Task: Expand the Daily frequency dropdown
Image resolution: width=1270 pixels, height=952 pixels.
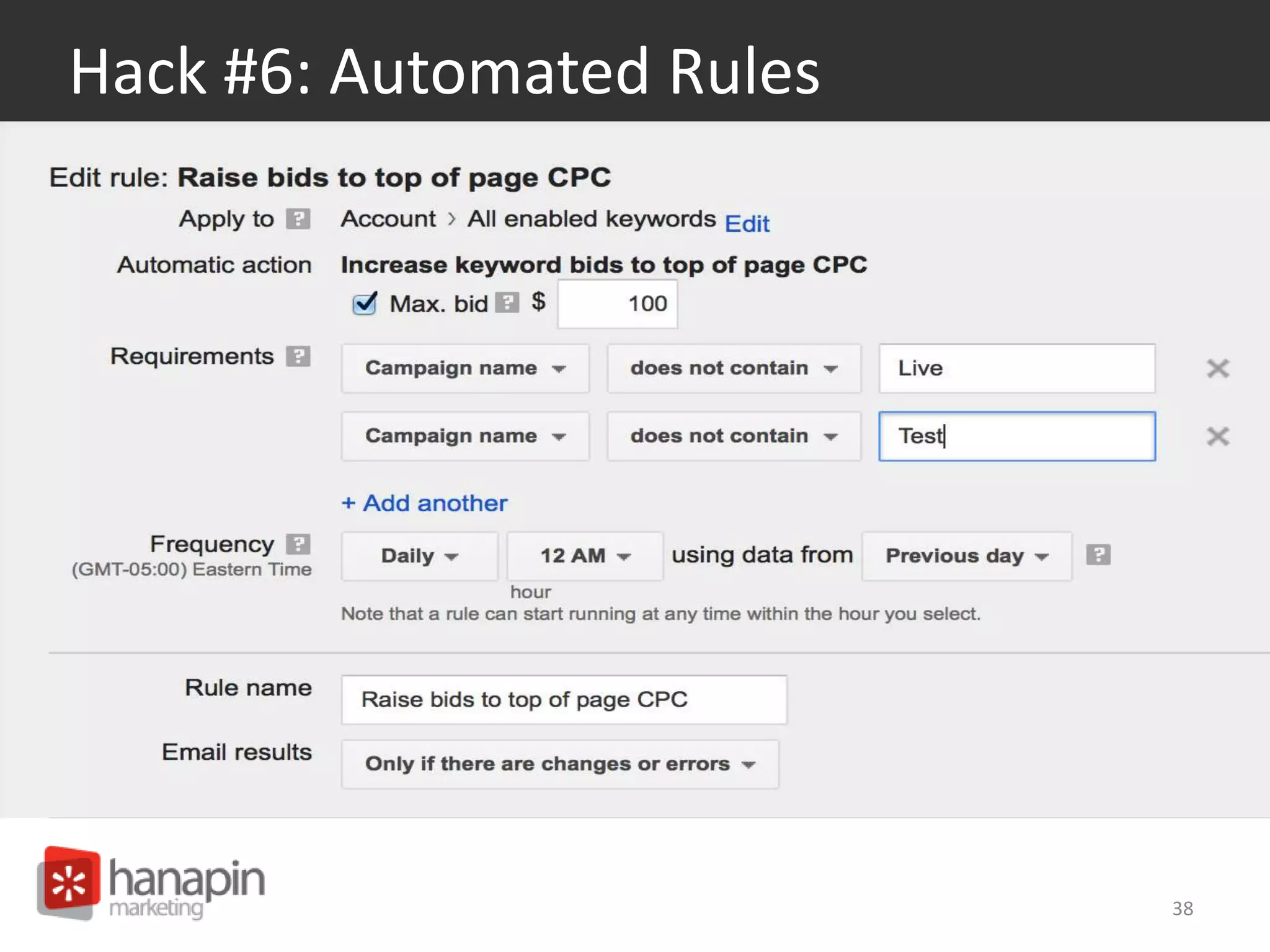Action: point(420,556)
